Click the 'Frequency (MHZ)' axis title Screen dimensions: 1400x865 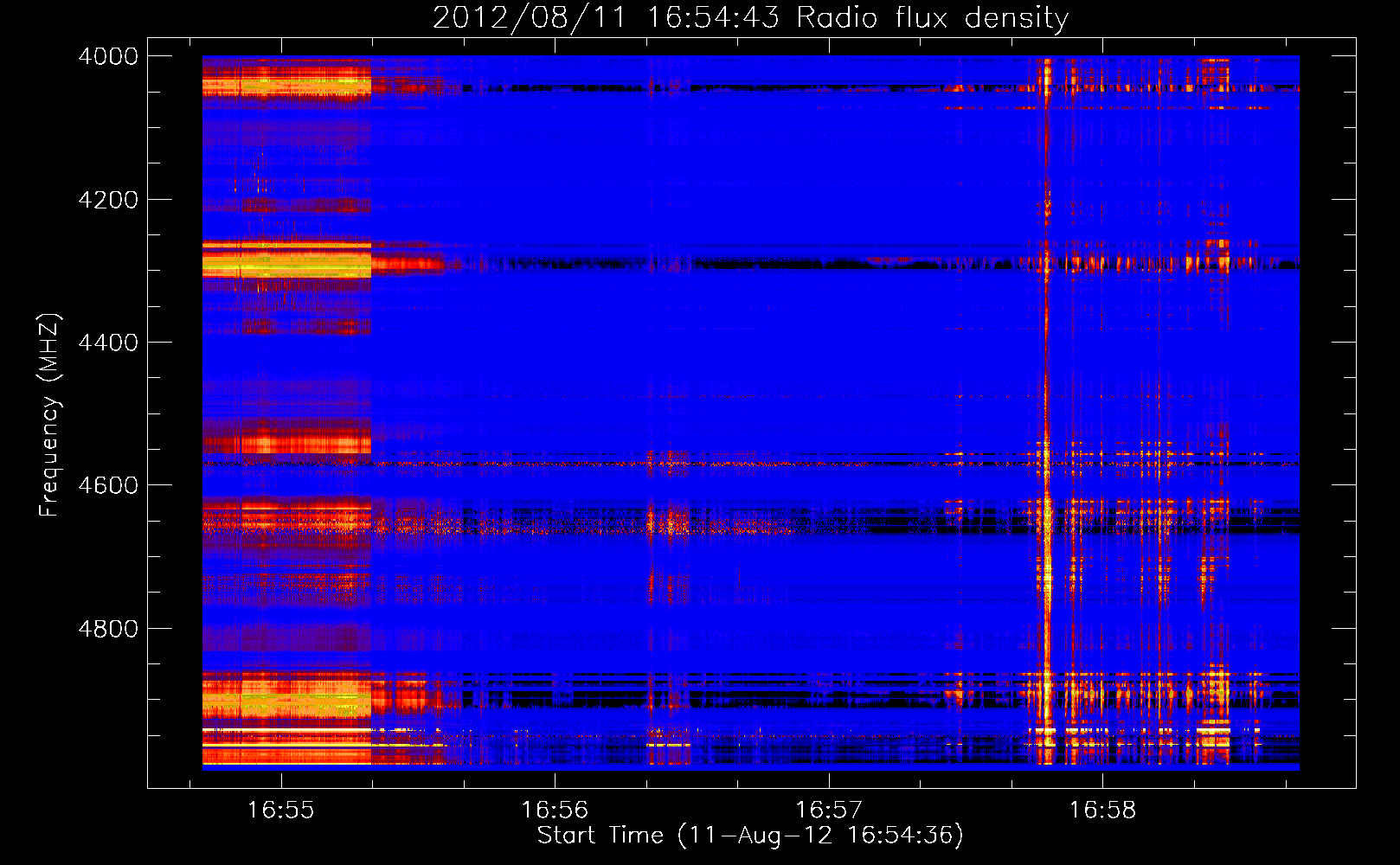[x=50, y=415]
